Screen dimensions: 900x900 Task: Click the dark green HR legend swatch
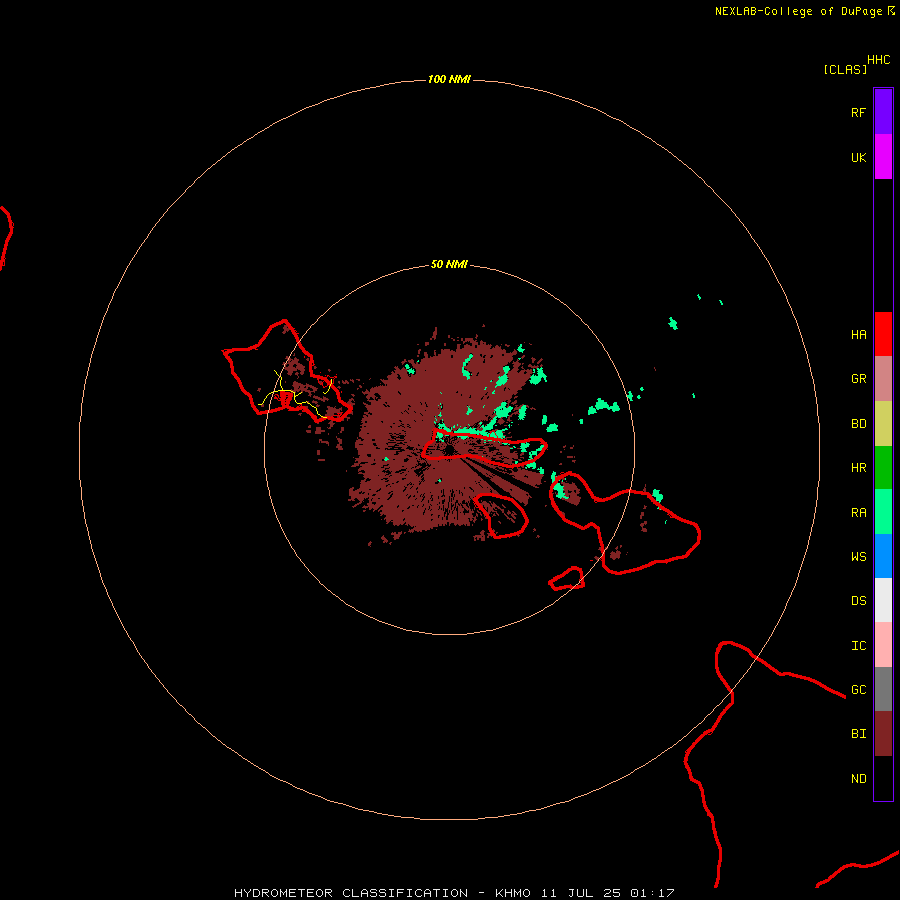click(x=883, y=468)
